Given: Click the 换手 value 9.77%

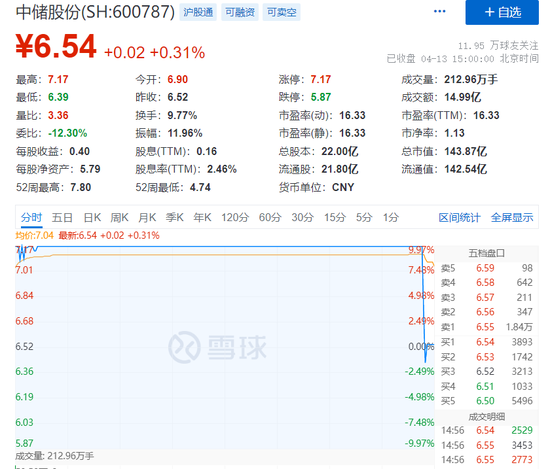Looking at the screenshot, I should pos(182,115).
